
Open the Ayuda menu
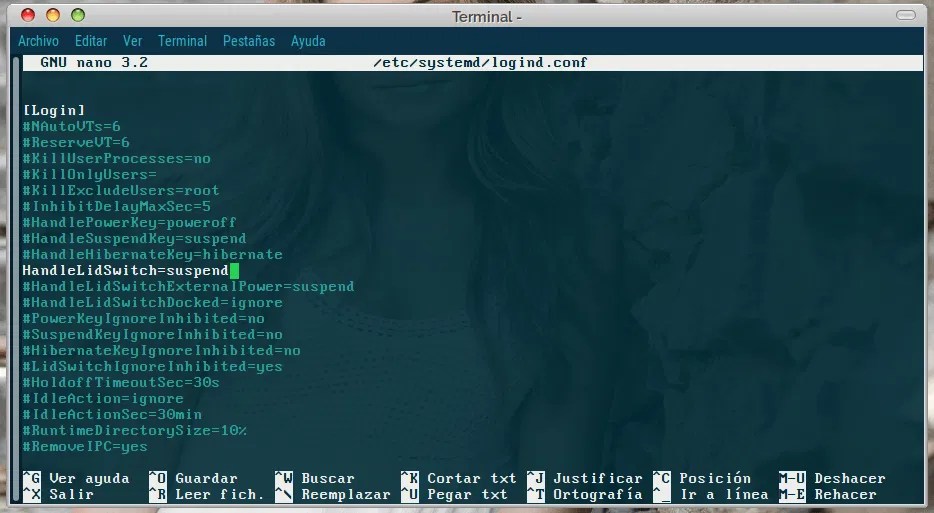pos(308,41)
